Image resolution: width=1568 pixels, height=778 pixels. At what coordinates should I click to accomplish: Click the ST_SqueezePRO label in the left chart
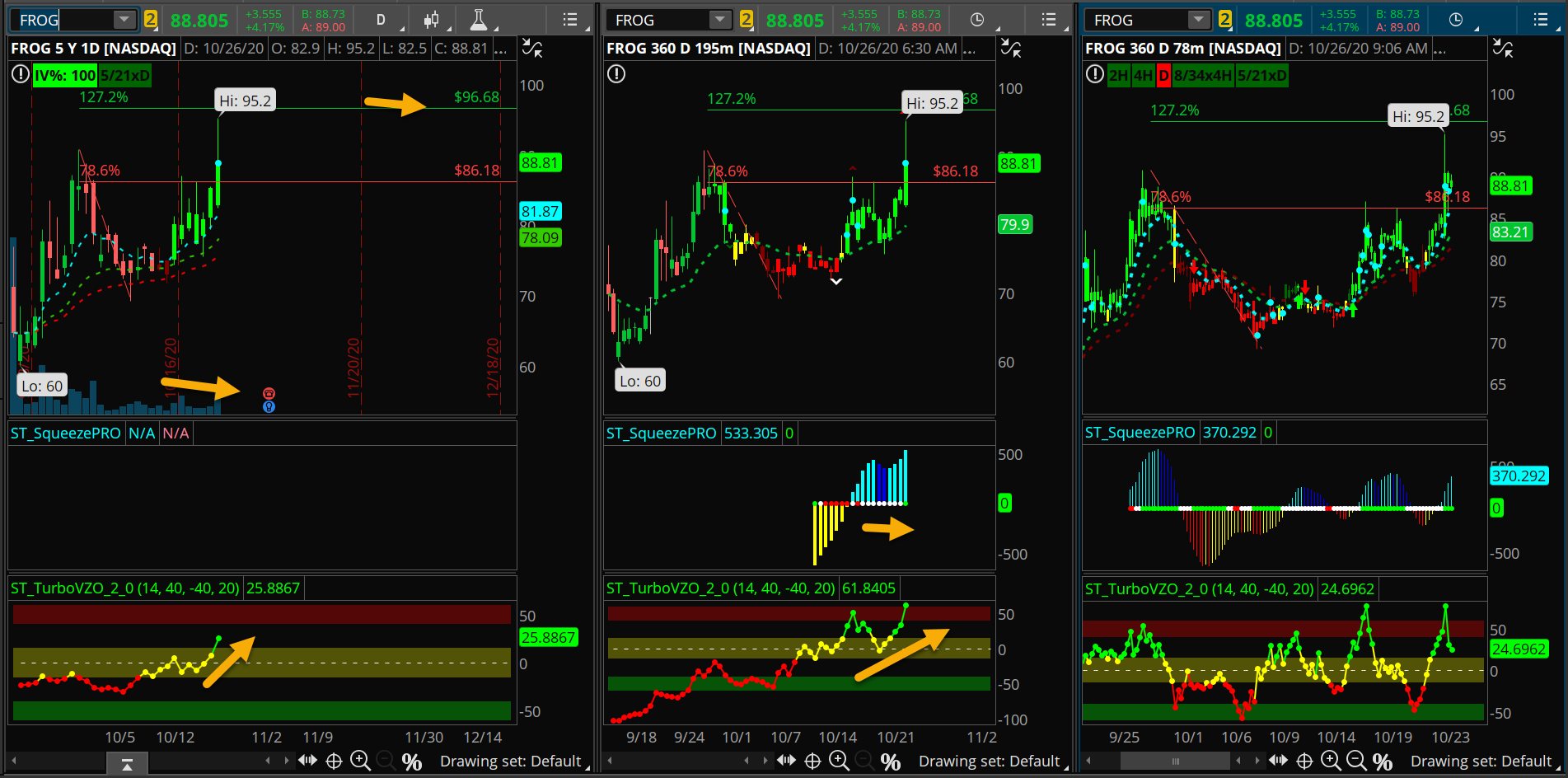coord(66,433)
